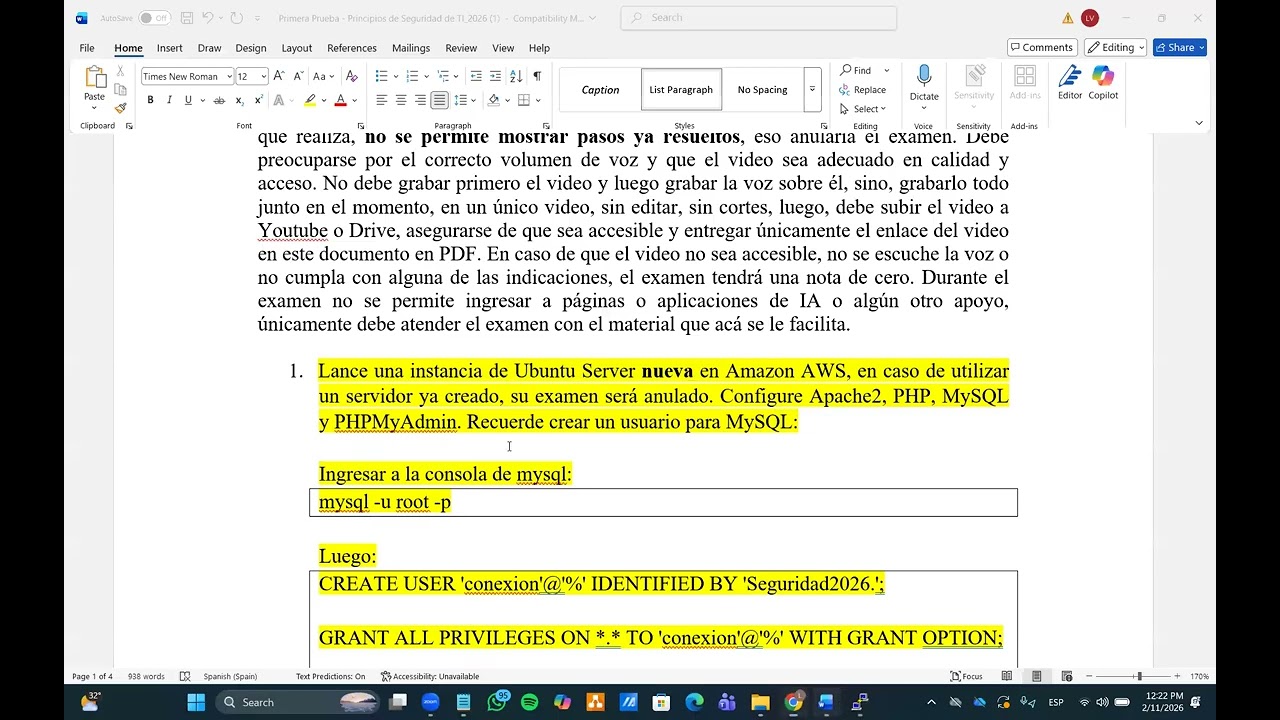The image size is (1280, 720).
Task: Toggle show paragraph marks icon
Action: pyautogui.click(x=537, y=76)
